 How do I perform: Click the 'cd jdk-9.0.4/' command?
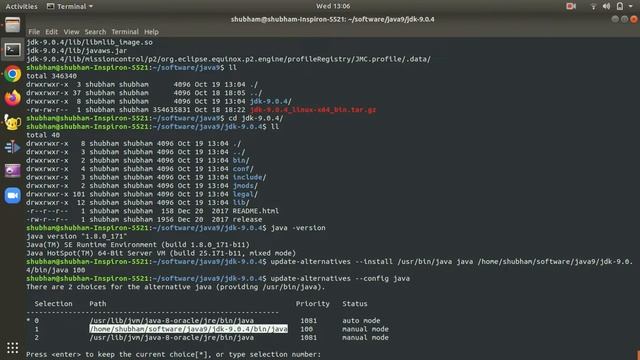[256, 118]
